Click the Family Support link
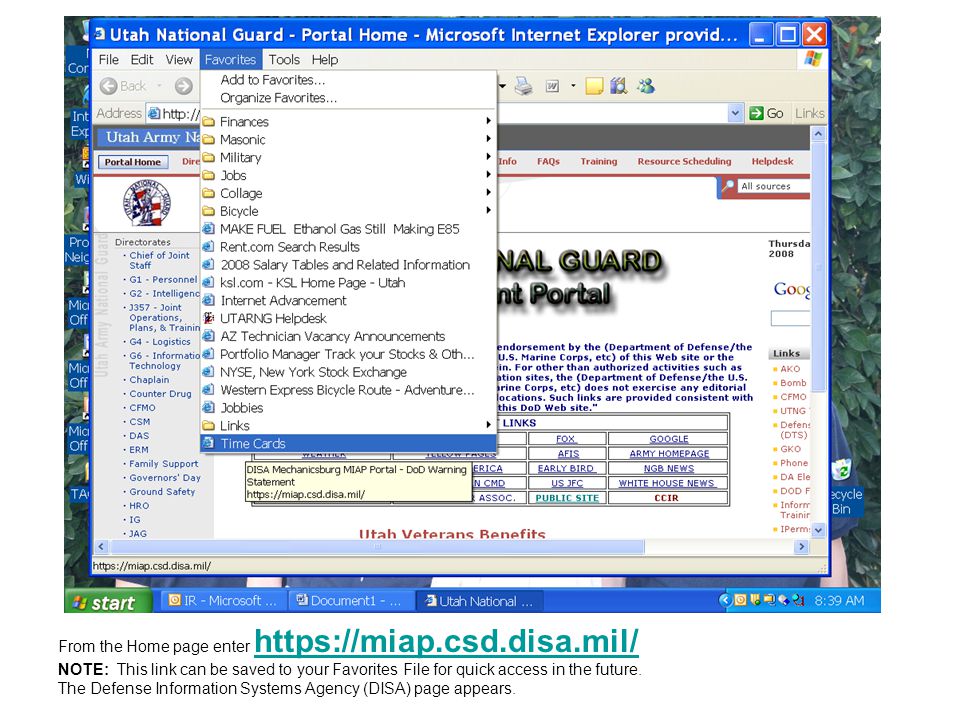Screen dimensions: 960x720 pos(163,464)
